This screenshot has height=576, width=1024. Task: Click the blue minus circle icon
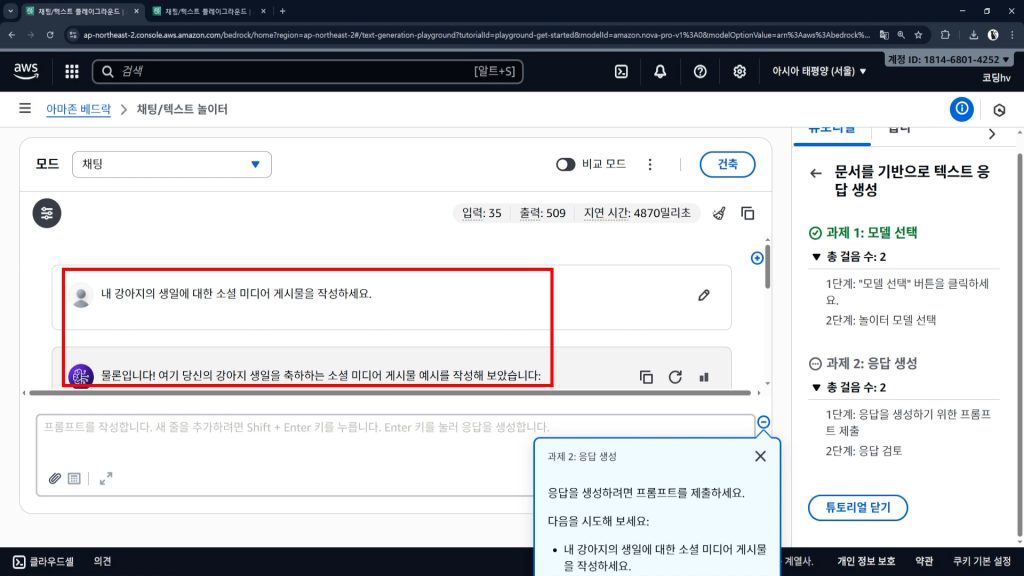(763, 422)
